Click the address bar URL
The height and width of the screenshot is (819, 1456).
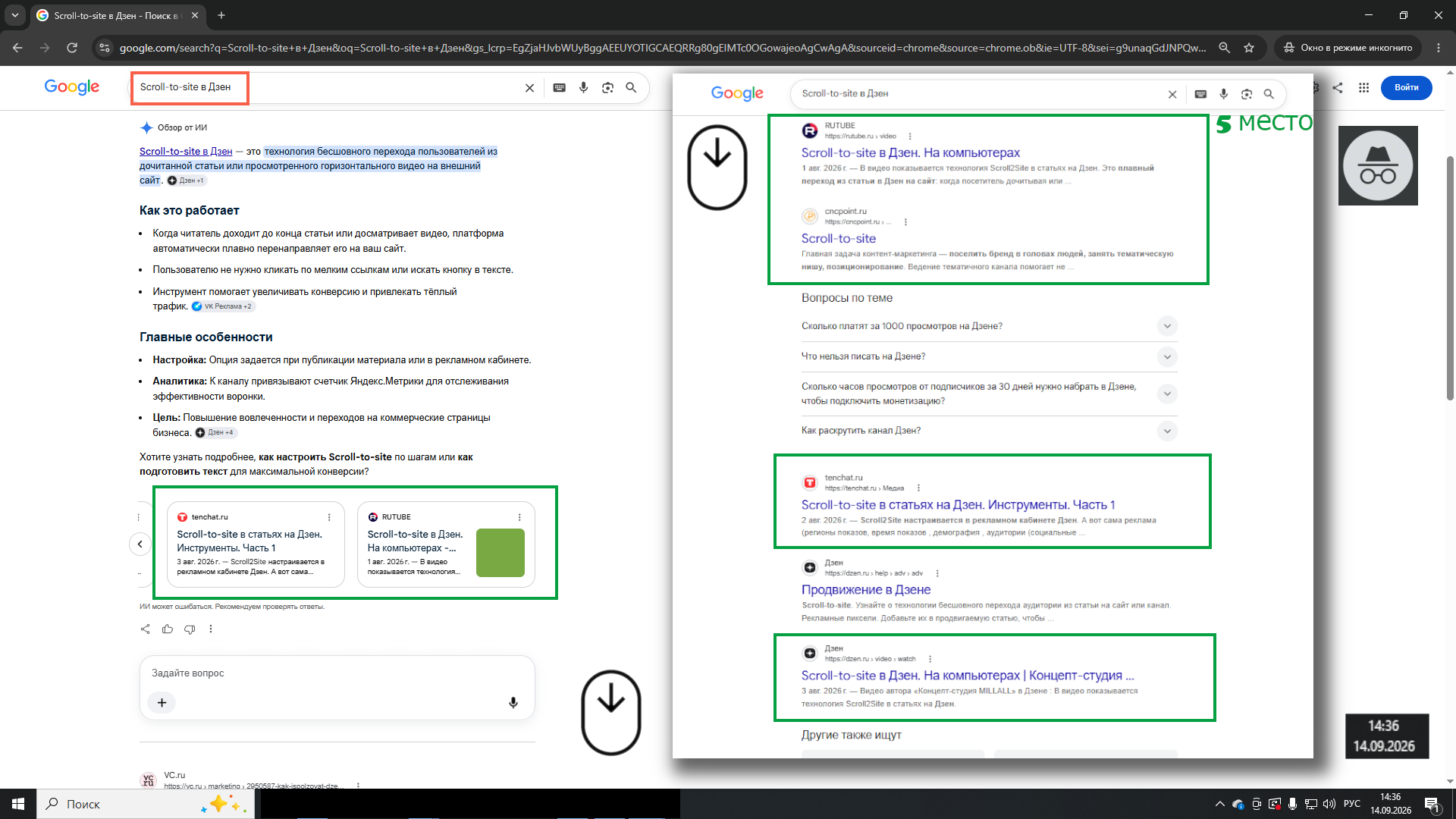(x=662, y=48)
